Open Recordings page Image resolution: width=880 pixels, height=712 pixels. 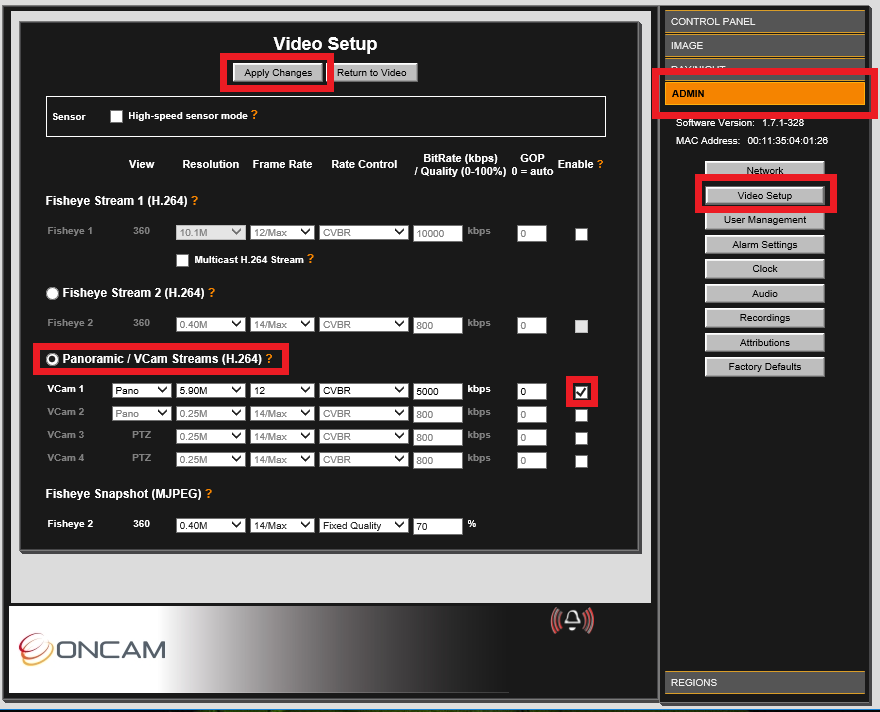pos(764,318)
